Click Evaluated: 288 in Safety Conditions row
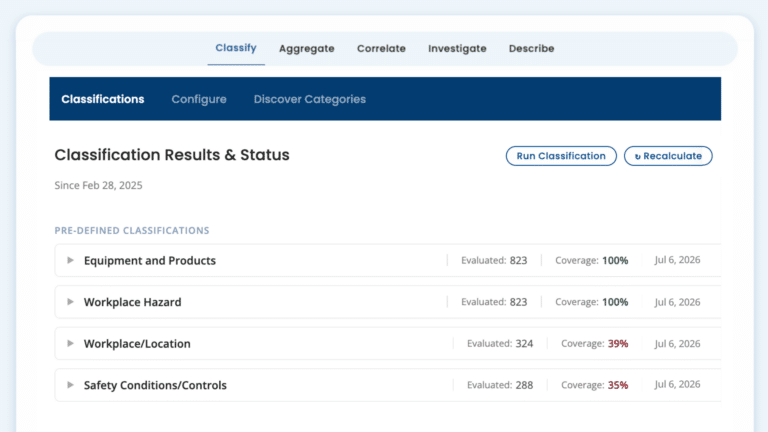Screen dimensions: 768x432 (500, 385)
